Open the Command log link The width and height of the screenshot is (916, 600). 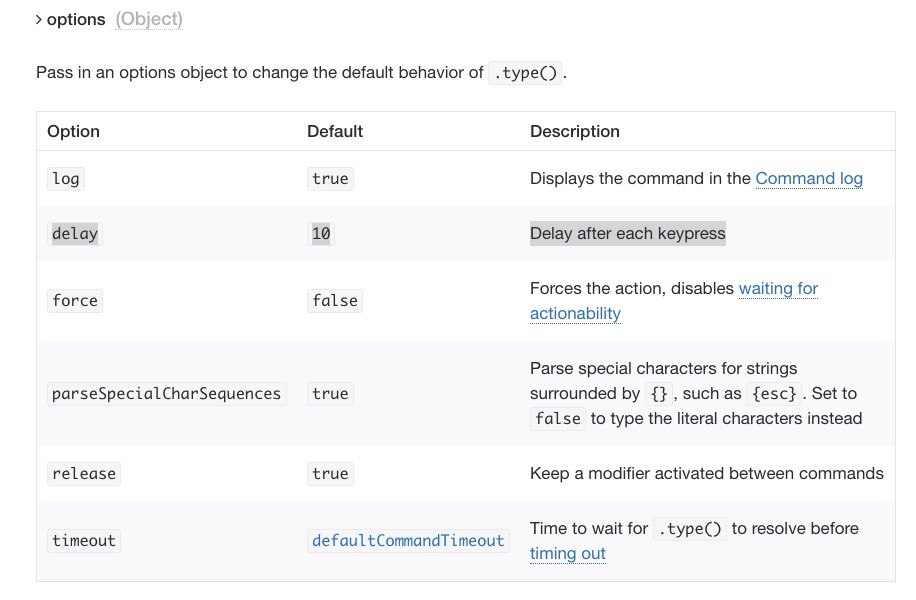[809, 178]
